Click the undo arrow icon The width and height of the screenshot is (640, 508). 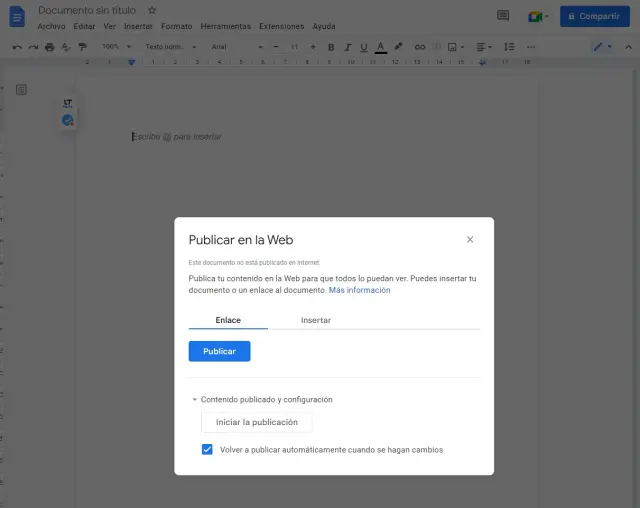click(18, 46)
